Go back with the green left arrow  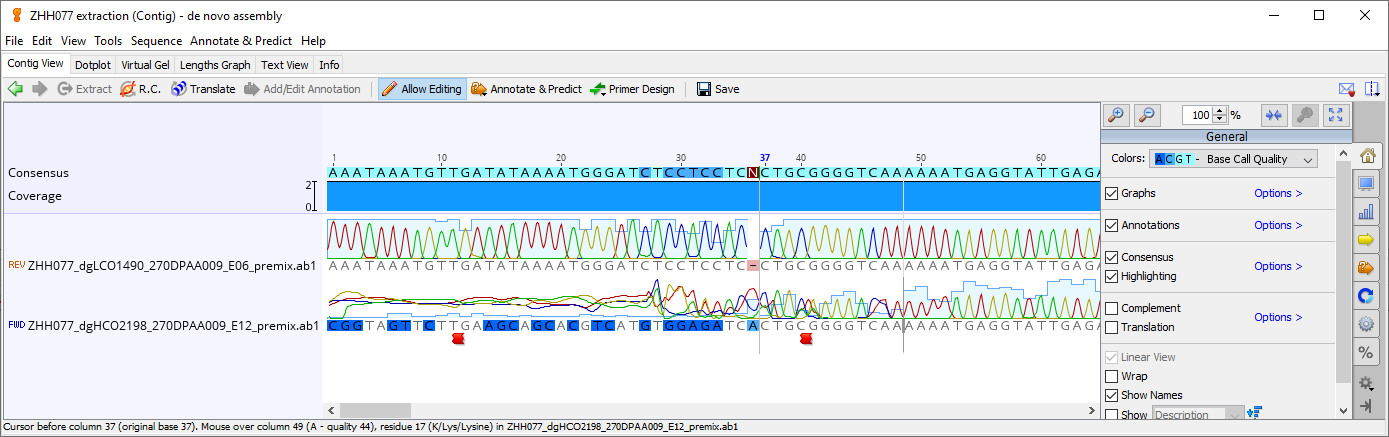tap(15, 89)
